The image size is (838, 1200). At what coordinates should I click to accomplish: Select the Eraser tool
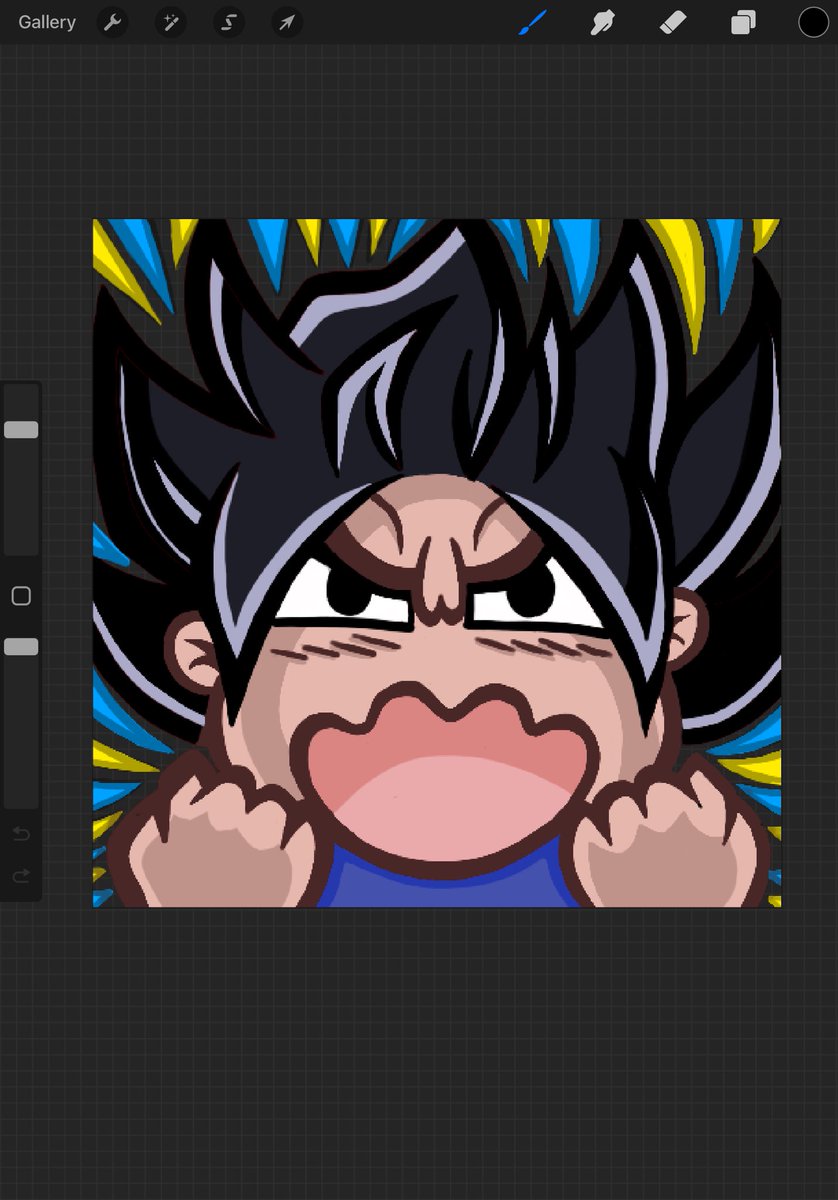(x=673, y=22)
